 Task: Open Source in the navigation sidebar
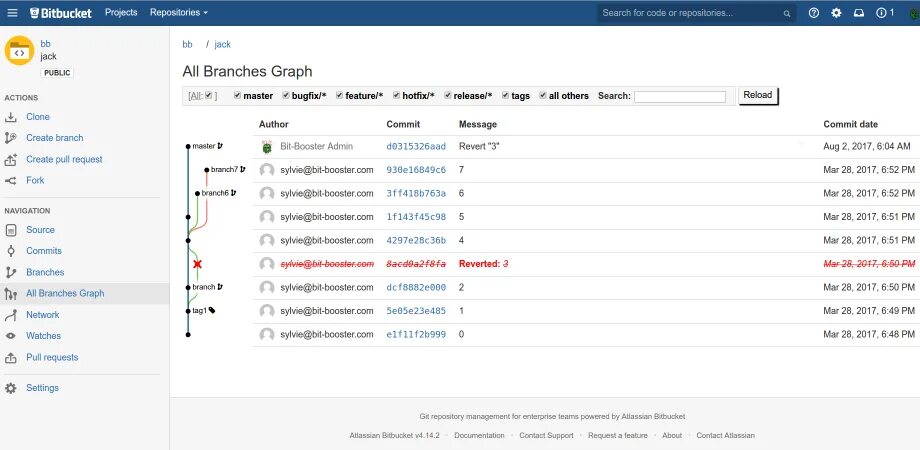(x=40, y=230)
